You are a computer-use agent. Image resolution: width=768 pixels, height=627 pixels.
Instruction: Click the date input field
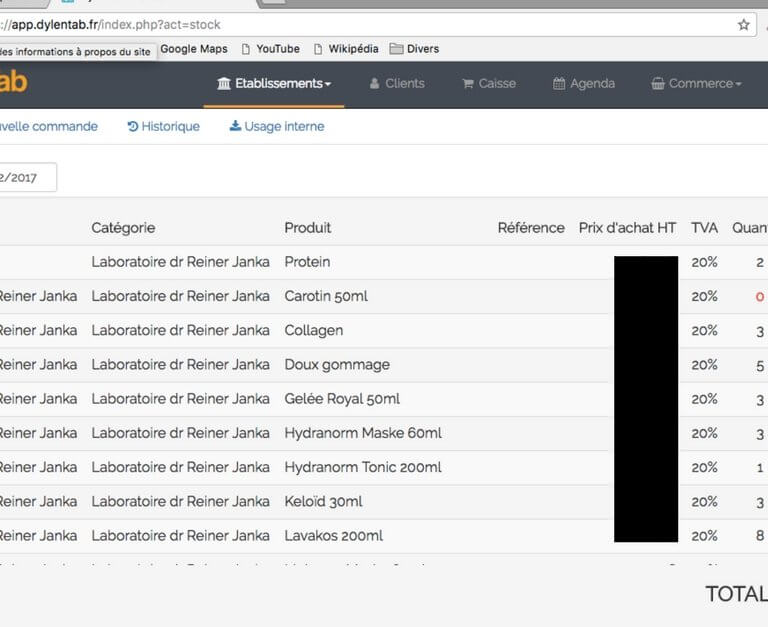coord(26,177)
